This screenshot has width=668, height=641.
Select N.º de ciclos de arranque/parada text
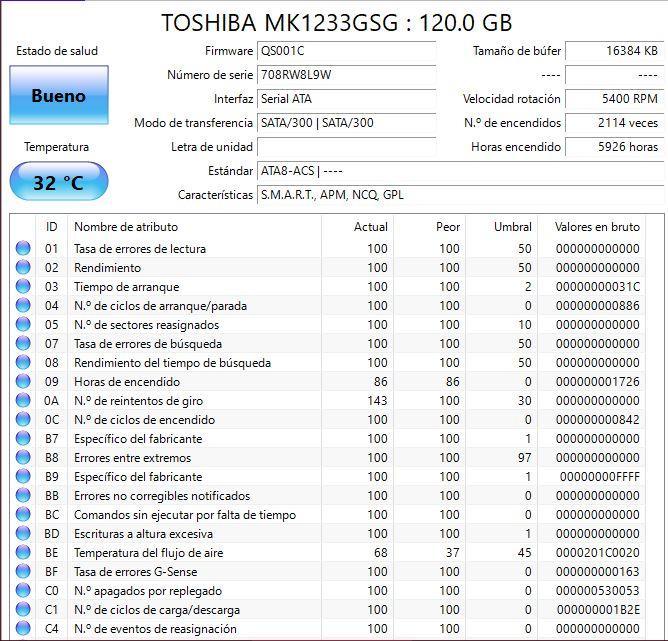pos(160,306)
